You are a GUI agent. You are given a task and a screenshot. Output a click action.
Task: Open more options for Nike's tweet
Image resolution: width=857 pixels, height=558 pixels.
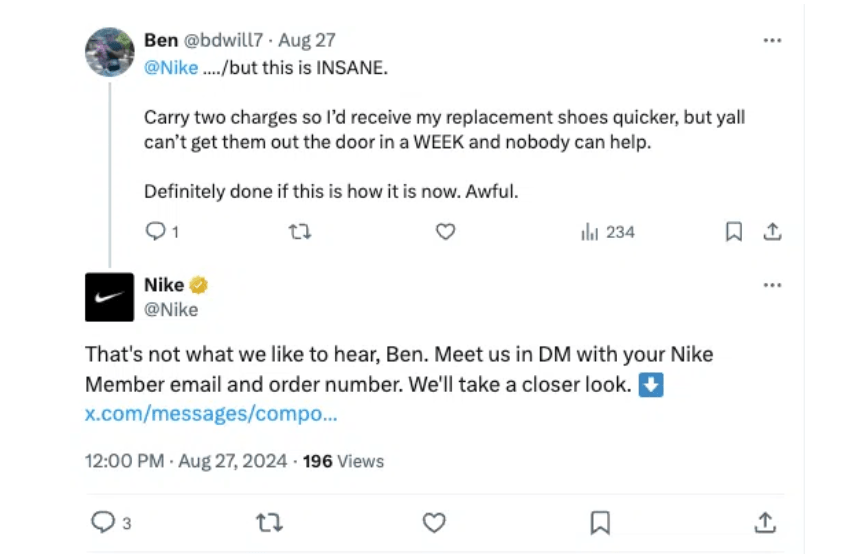pyautogui.click(x=772, y=285)
